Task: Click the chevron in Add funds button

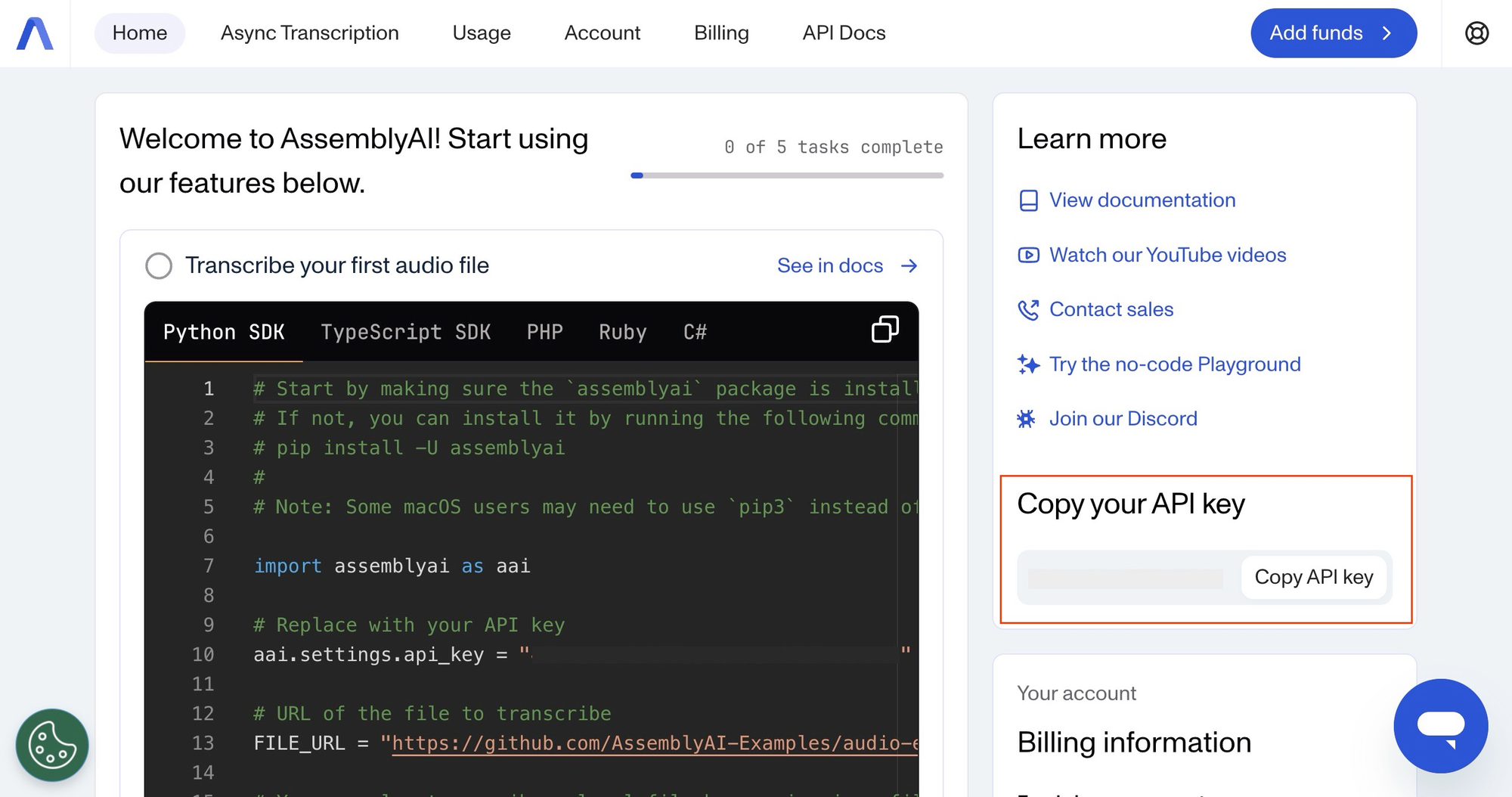Action: click(x=1387, y=33)
